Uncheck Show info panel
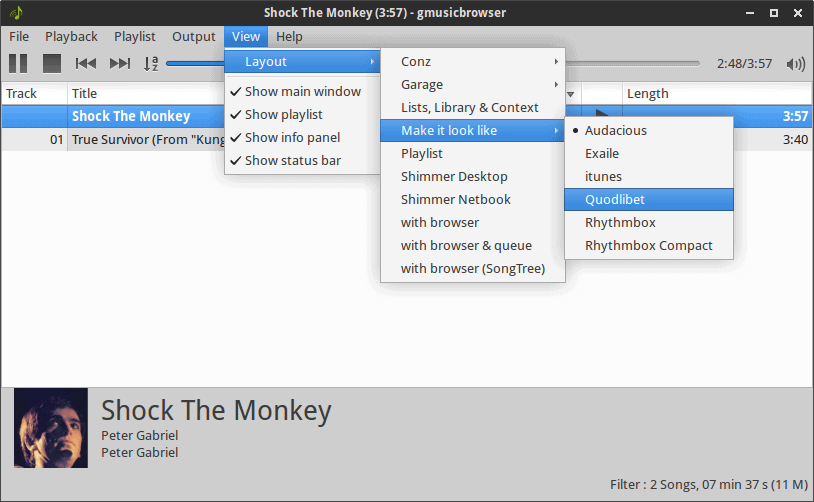 coord(302,138)
